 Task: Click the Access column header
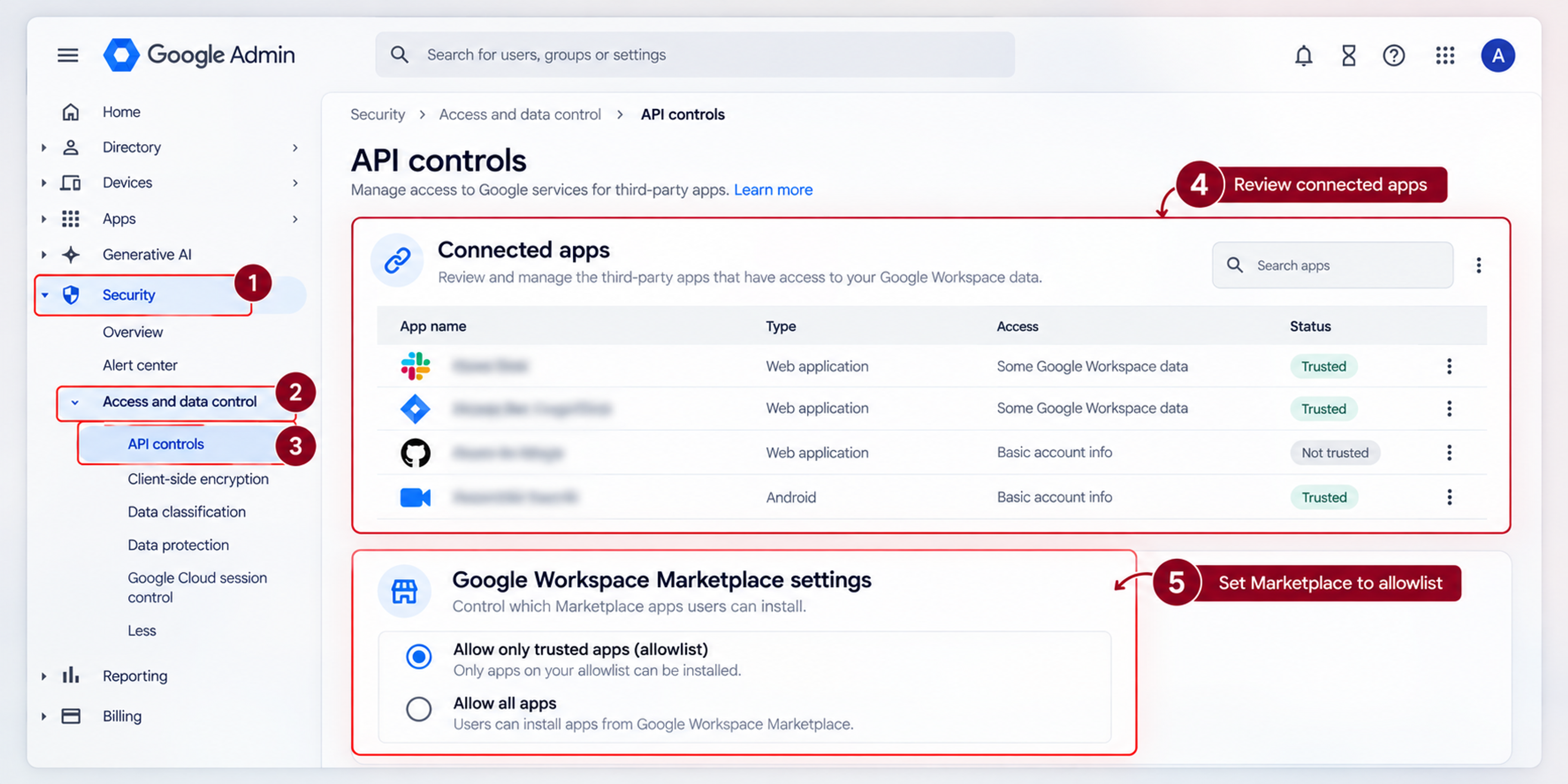1017,326
